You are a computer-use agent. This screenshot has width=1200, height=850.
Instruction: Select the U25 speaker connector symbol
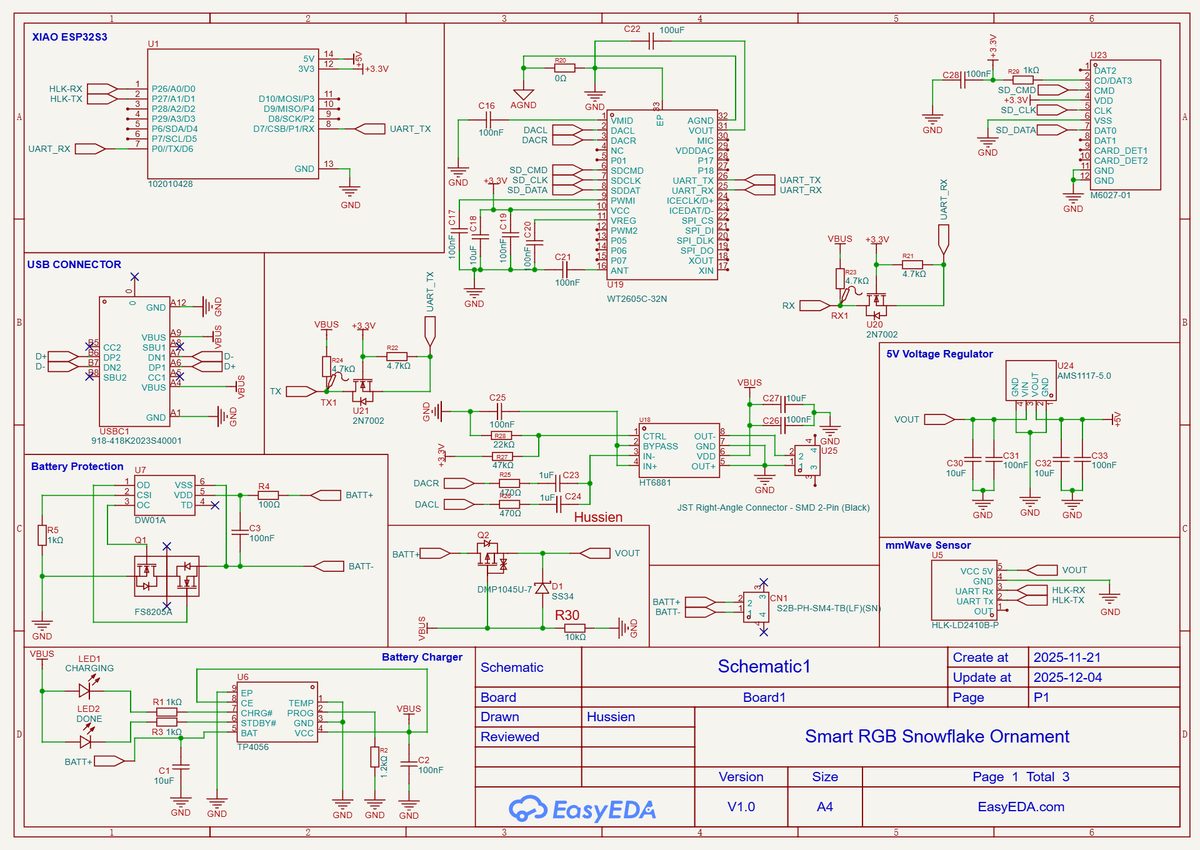coord(806,460)
